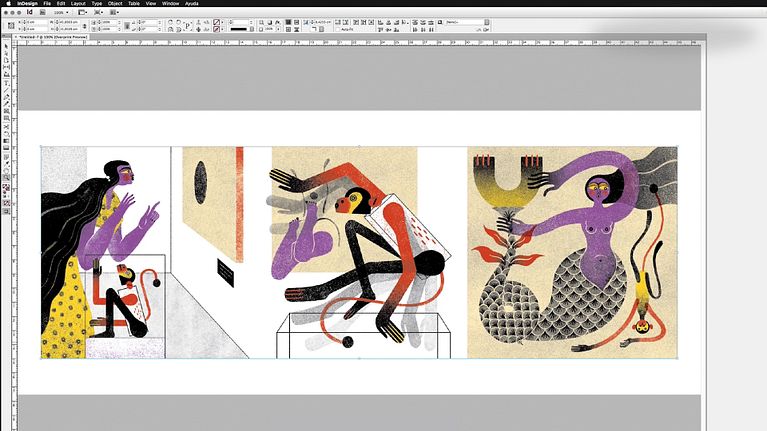
Task: Open the Layout menu
Action: click(x=78, y=4)
